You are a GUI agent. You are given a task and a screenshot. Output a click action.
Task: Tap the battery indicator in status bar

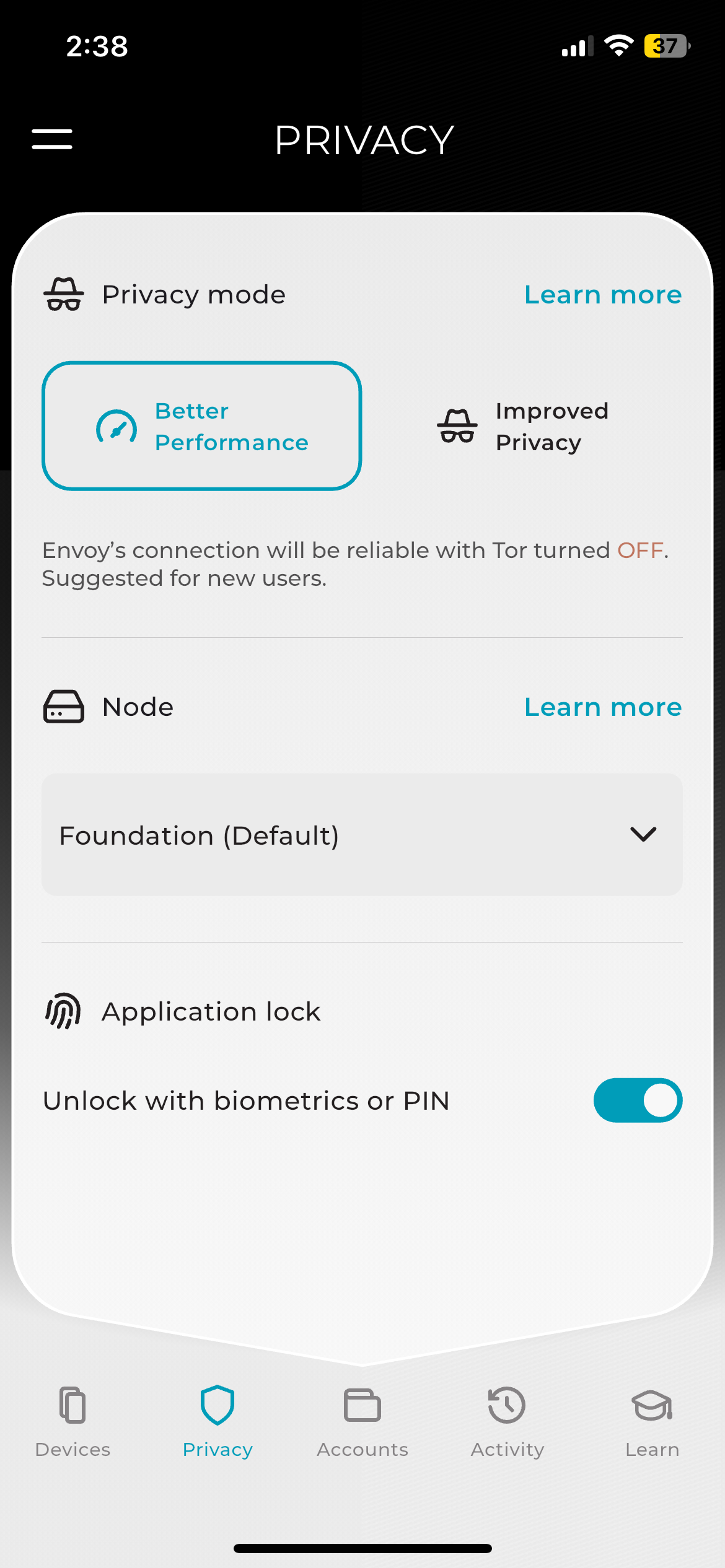click(667, 46)
